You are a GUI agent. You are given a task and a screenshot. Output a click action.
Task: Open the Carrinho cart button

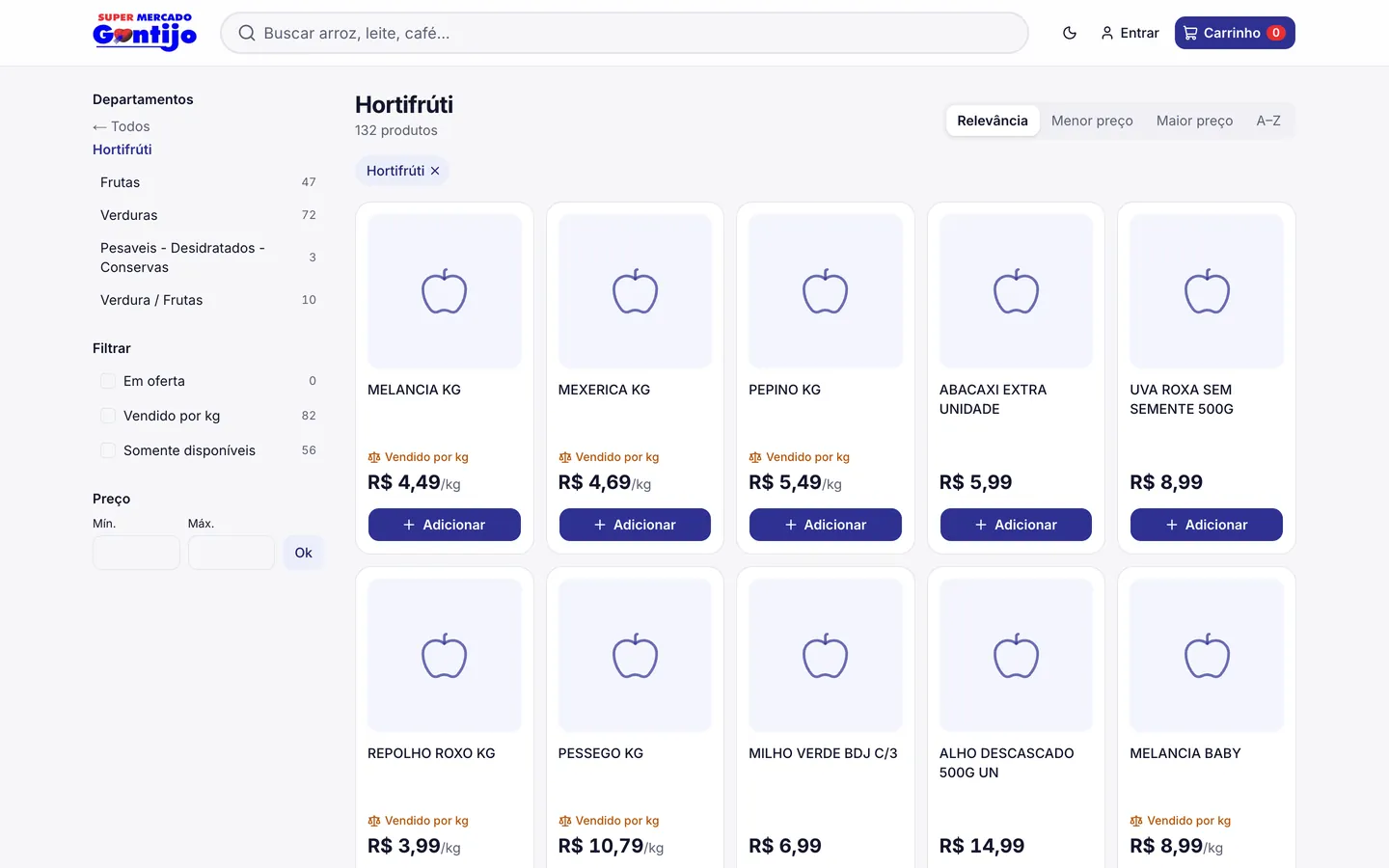point(1235,33)
